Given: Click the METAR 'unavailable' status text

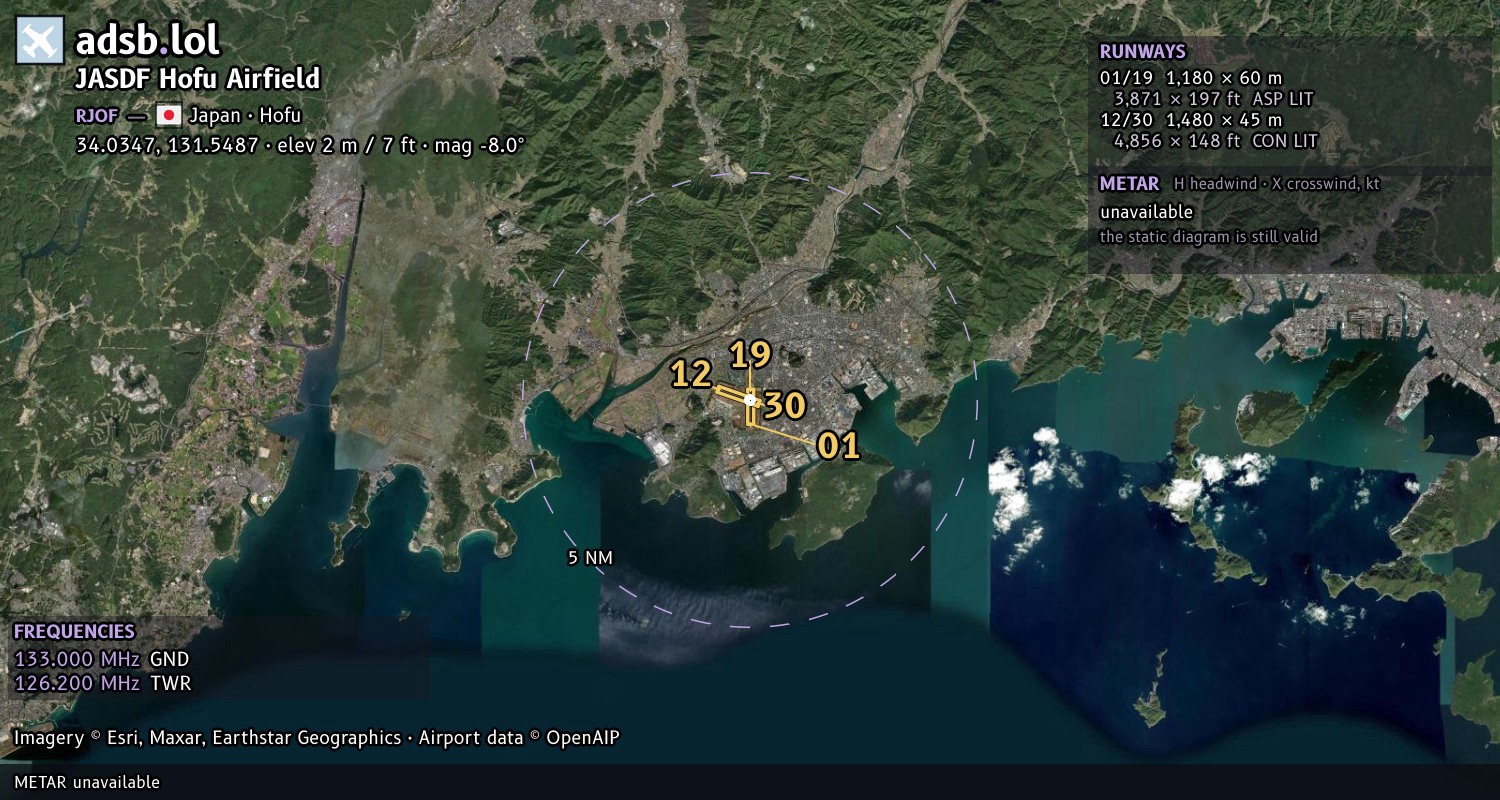Looking at the screenshot, I should (1146, 212).
